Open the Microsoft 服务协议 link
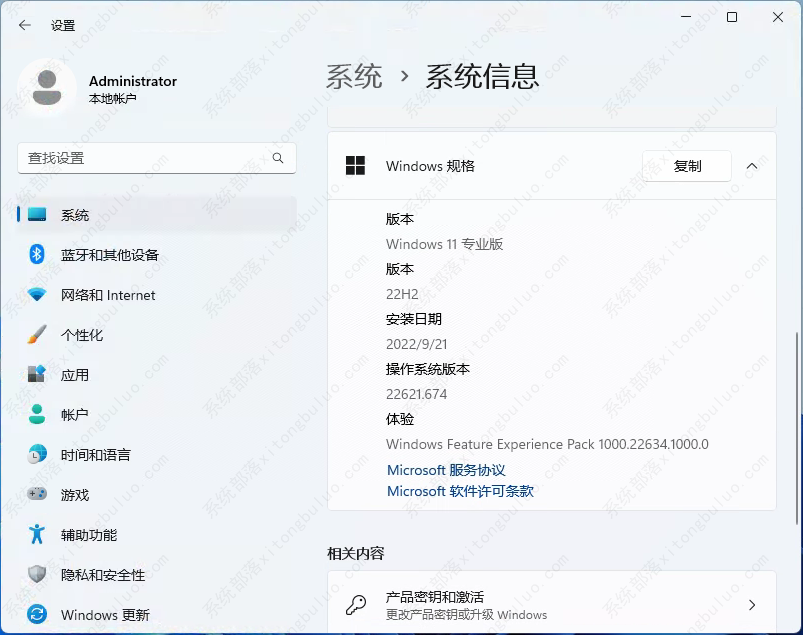 [x=446, y=470]
